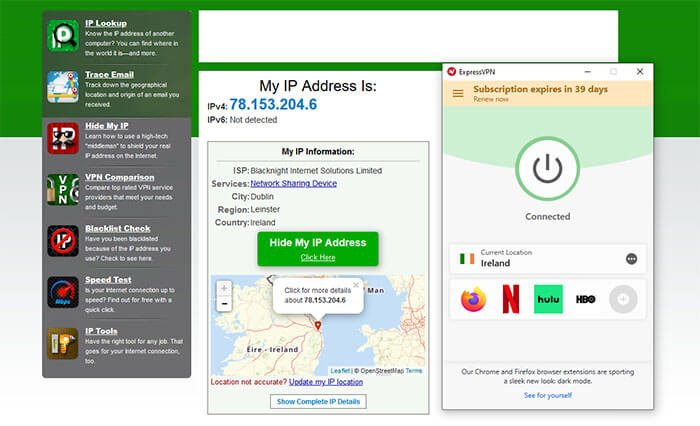Click the Region value Leinster
Screen dimensions: 700x426
point(265,209)
